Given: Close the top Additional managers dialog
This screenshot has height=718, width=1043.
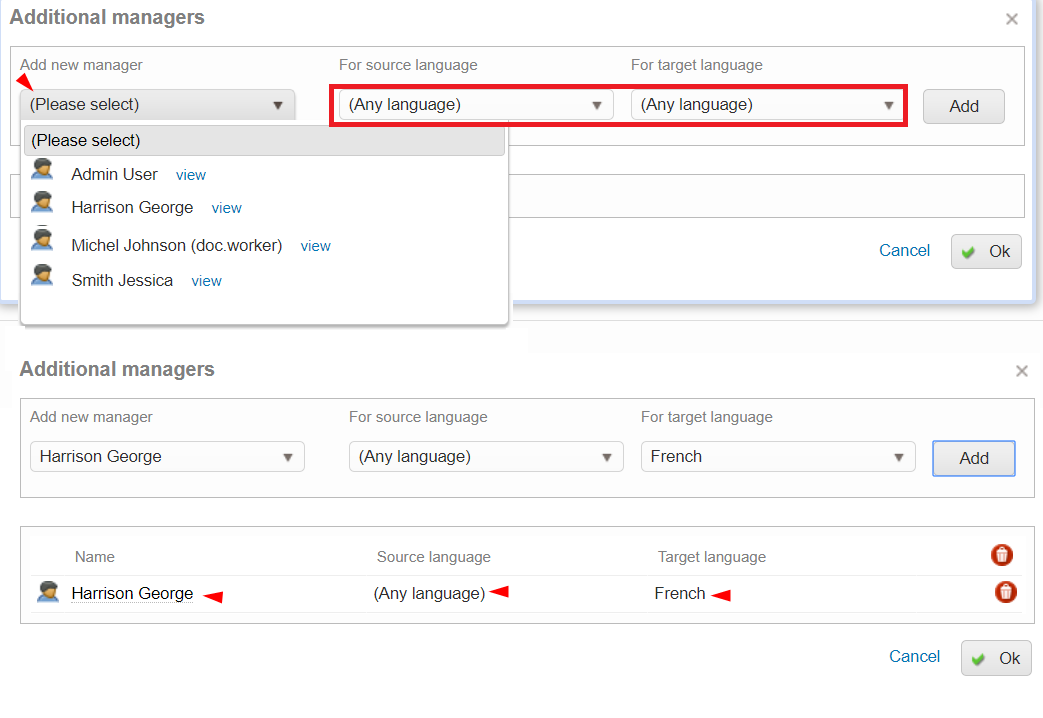Looking at the screenshot, I should pos(1011,19).
